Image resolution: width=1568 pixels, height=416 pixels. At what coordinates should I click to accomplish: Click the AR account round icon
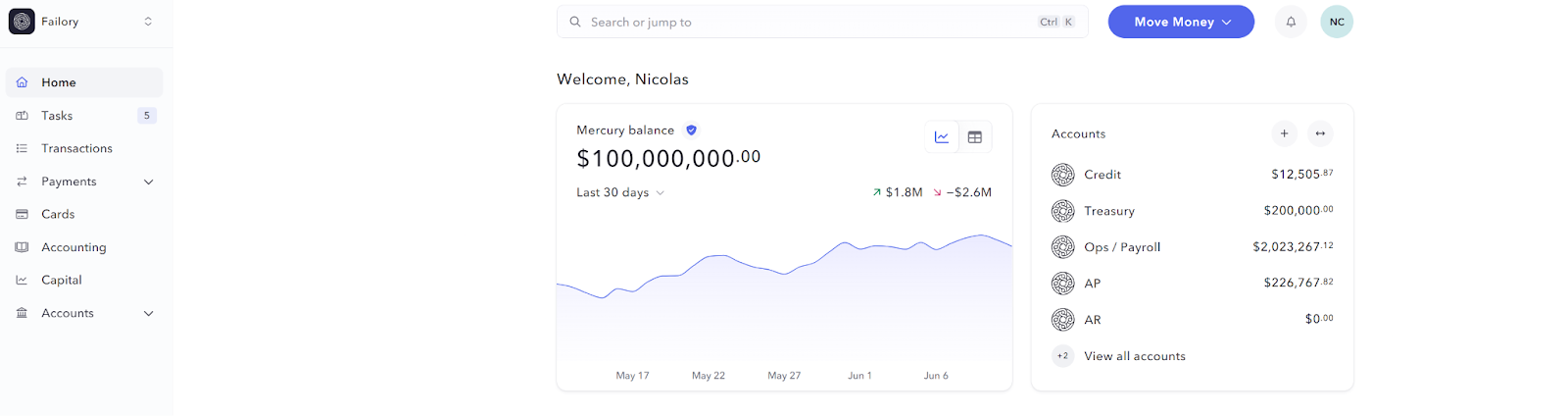pyautogui.click(x=1062, y=320)
